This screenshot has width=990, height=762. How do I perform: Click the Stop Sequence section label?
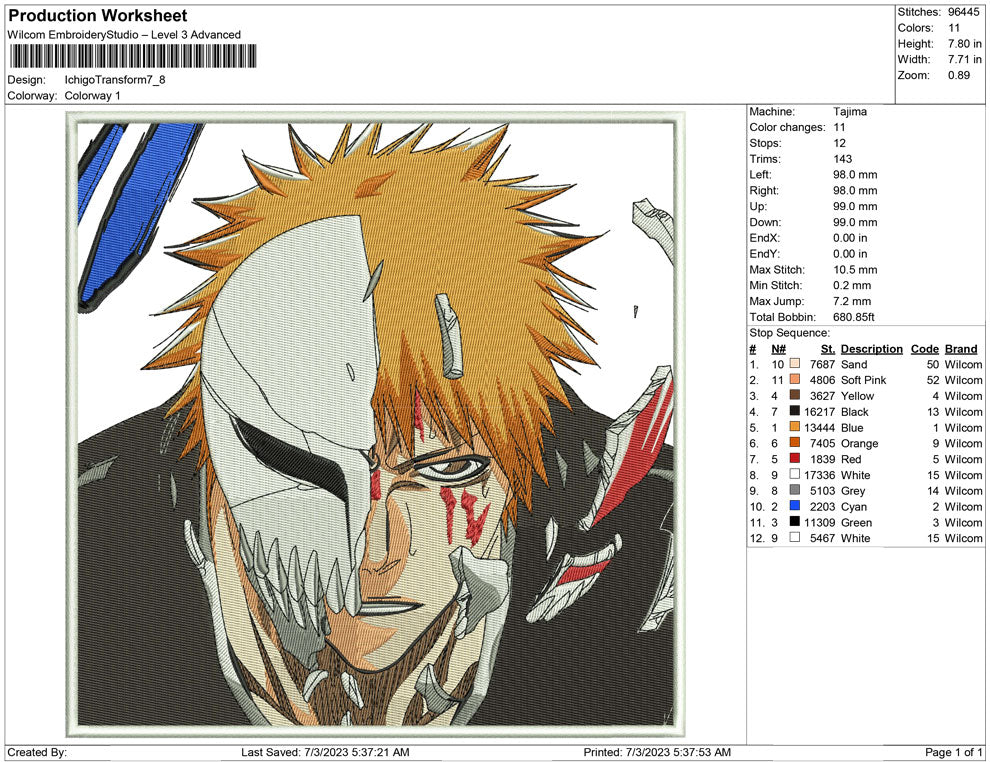pyautogui.click(x=789, y=333)
